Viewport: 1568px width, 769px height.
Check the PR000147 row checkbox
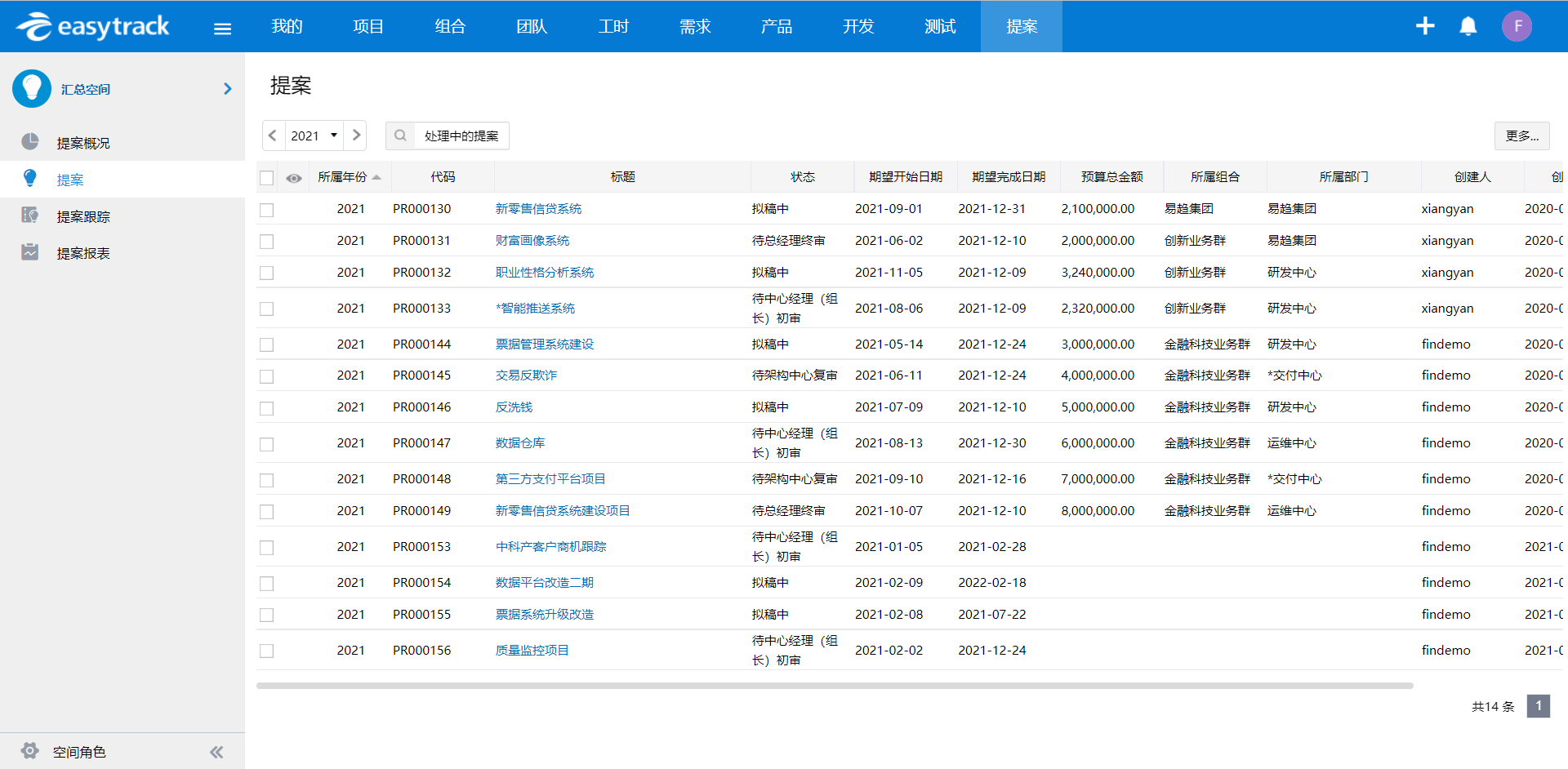click(x=267, y=444)
